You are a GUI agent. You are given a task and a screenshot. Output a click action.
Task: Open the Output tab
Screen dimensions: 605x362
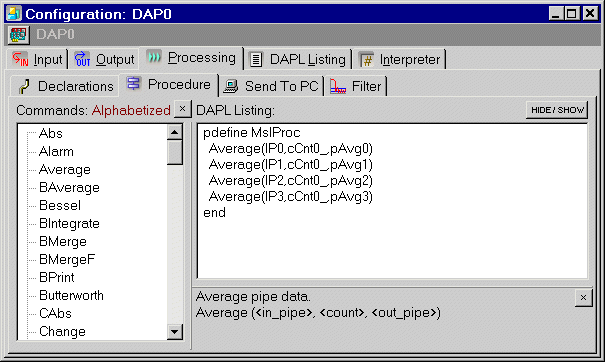coord(104,59)
